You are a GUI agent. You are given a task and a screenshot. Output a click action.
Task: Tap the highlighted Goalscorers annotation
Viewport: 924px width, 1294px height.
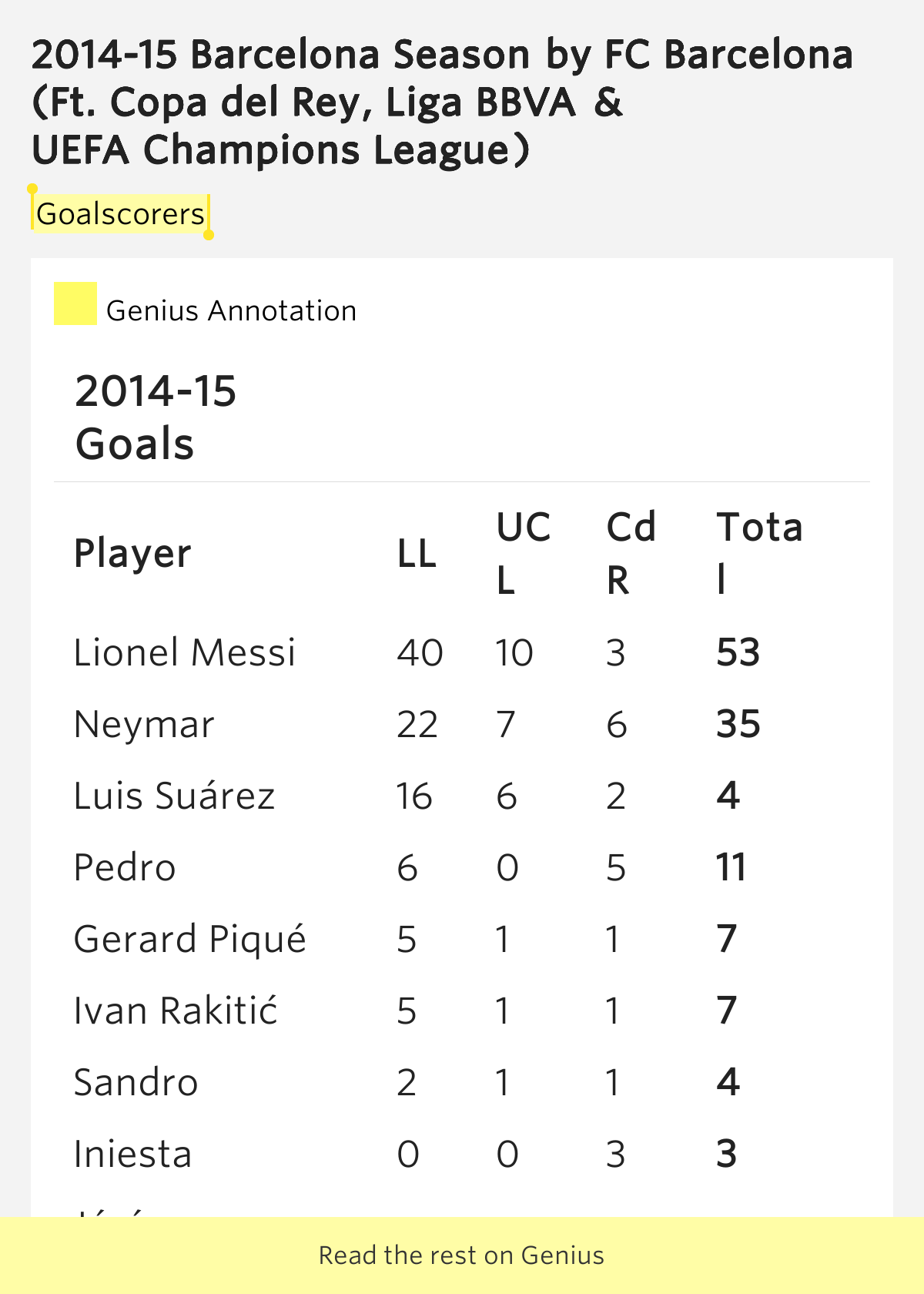(x=120, y=213)
